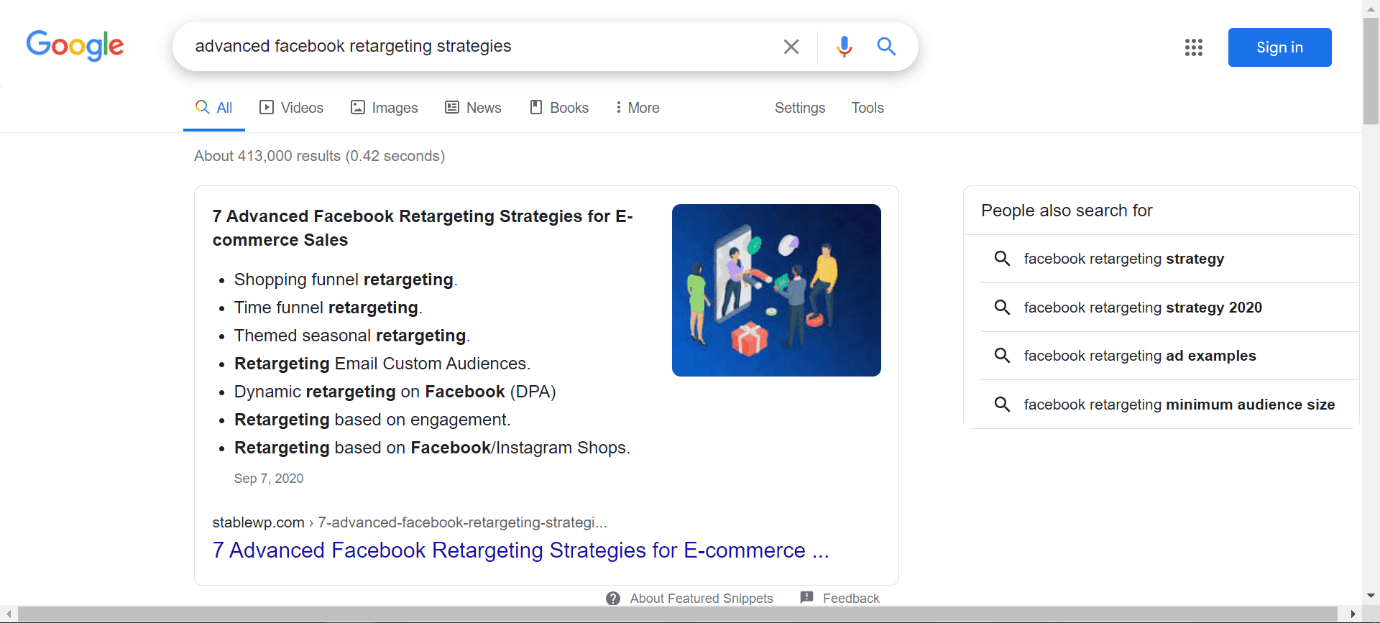1380x623 pixels.
Task: Click the 'Time funnel retargeting' list item
Action: pyautogui.click(x=328, y=308)
